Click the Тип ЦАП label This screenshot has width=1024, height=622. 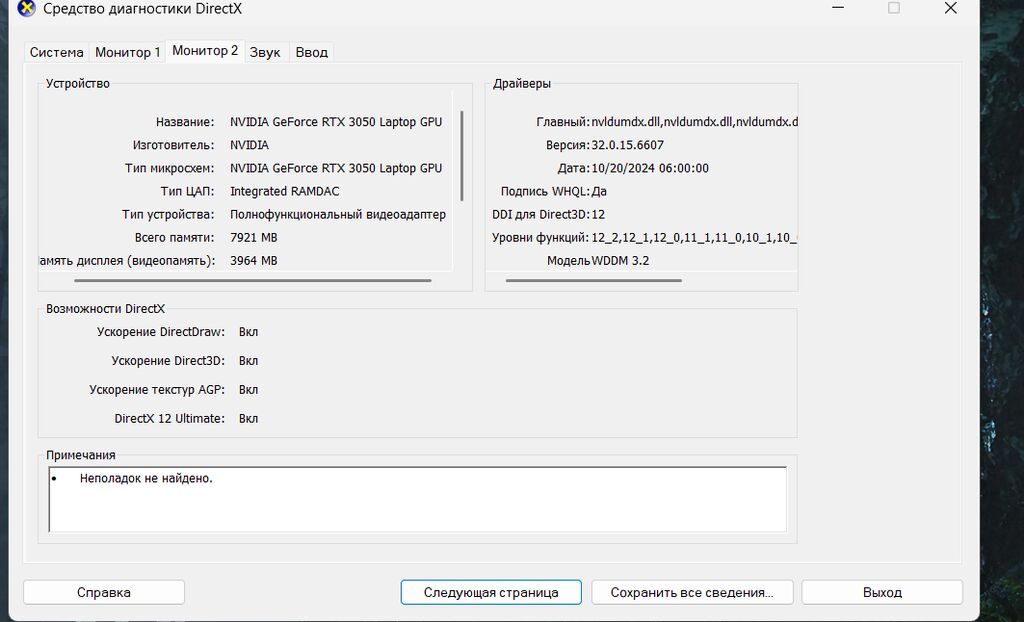tap(187, 191)
